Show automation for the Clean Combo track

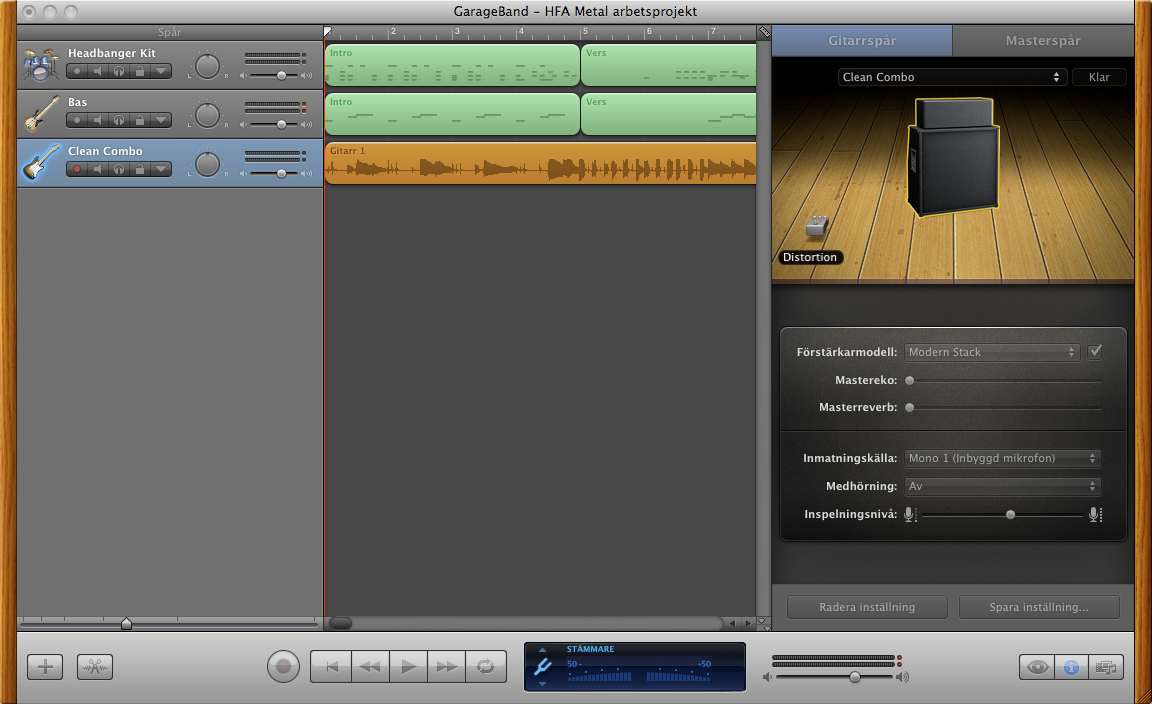pos(161,169)
